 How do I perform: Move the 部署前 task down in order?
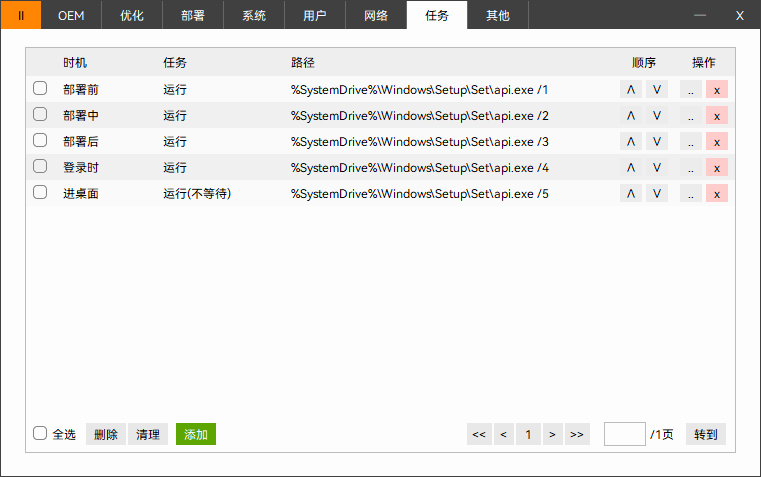(657, 90)
